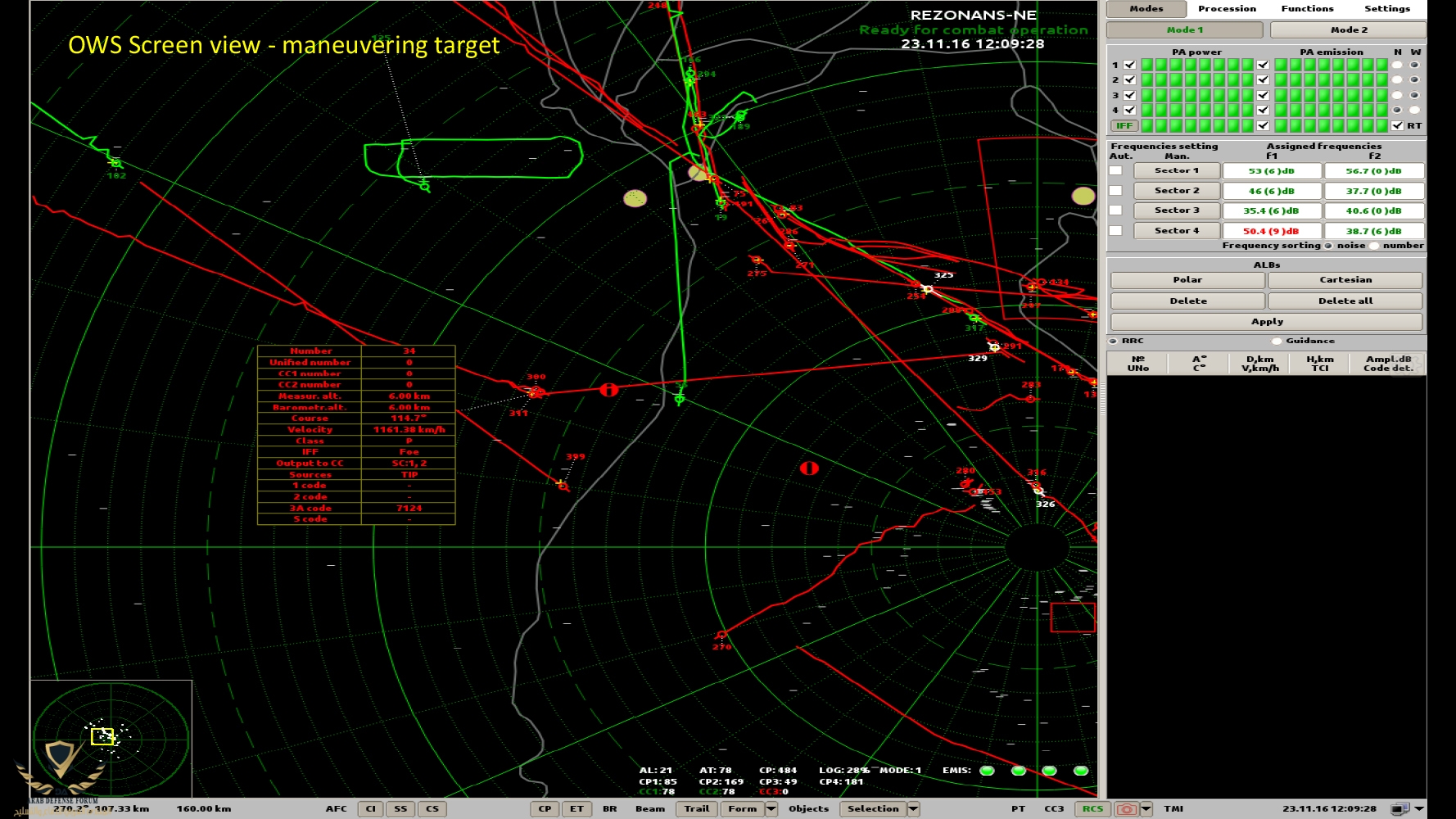Click Sector 1 f2 value 56.7 (0) dB

[1373, 170]
